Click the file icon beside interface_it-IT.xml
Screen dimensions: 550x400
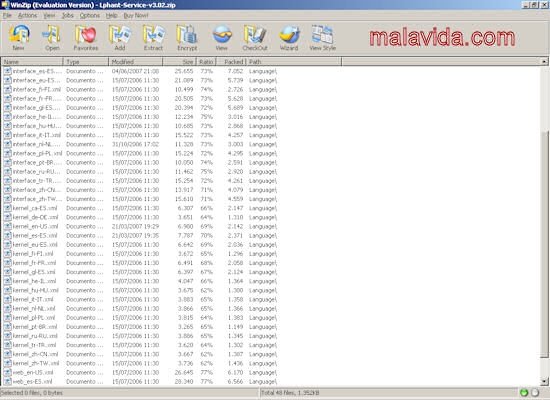coord(7,135)
